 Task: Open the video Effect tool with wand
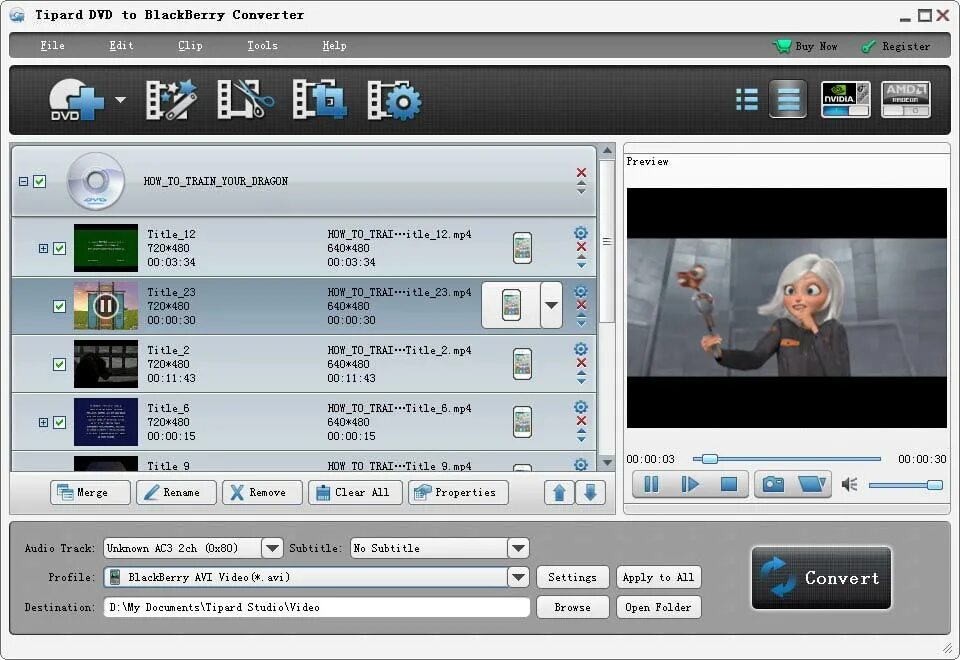[x=171, y=99]
